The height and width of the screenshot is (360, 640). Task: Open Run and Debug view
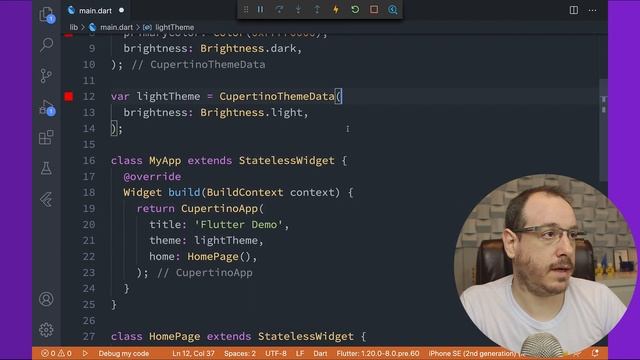point(47,107)
